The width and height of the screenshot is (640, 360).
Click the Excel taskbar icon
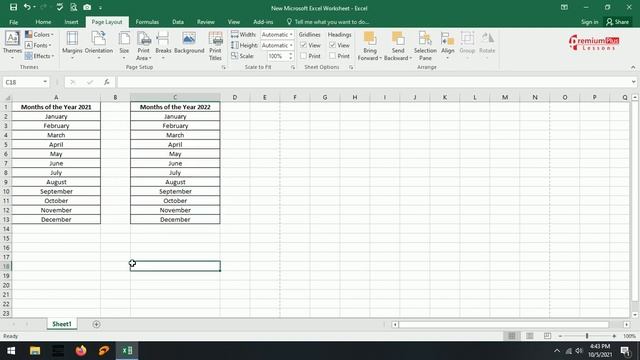pos(127,351)
